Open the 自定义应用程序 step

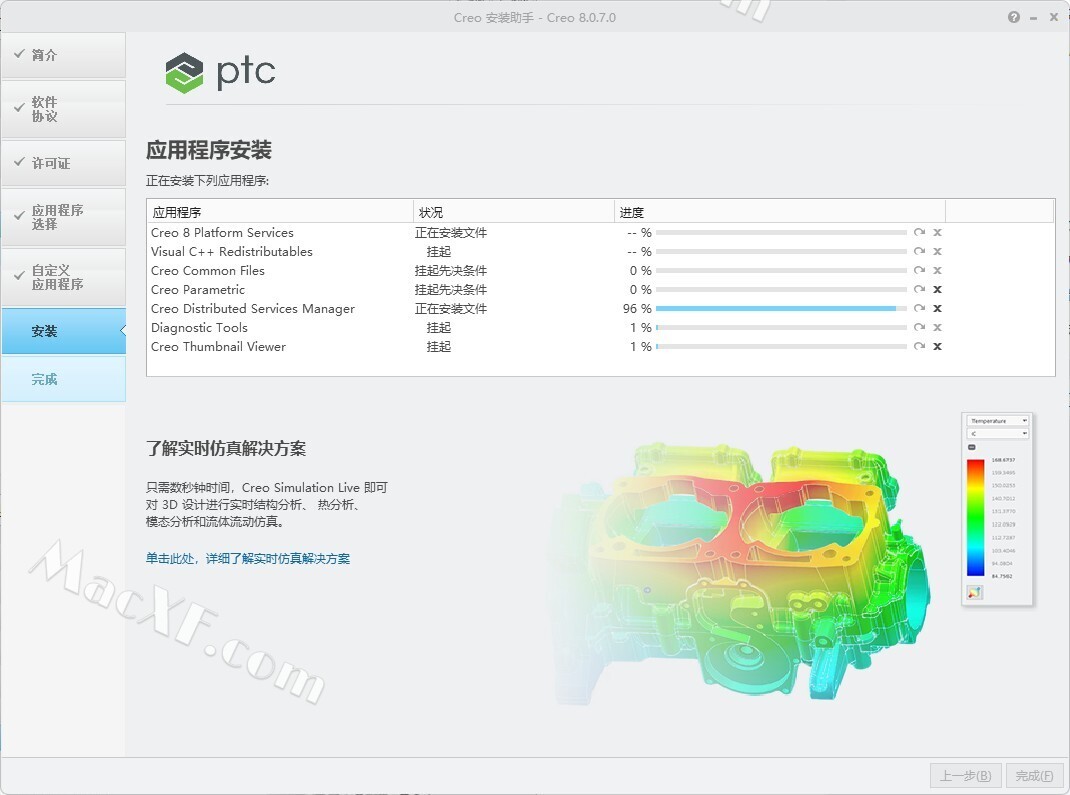(63, 277)
